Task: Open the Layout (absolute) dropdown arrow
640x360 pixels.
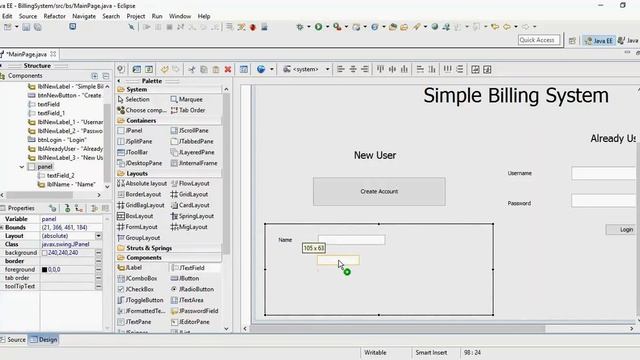Action: pyautogui.click(x=98, y=236)
